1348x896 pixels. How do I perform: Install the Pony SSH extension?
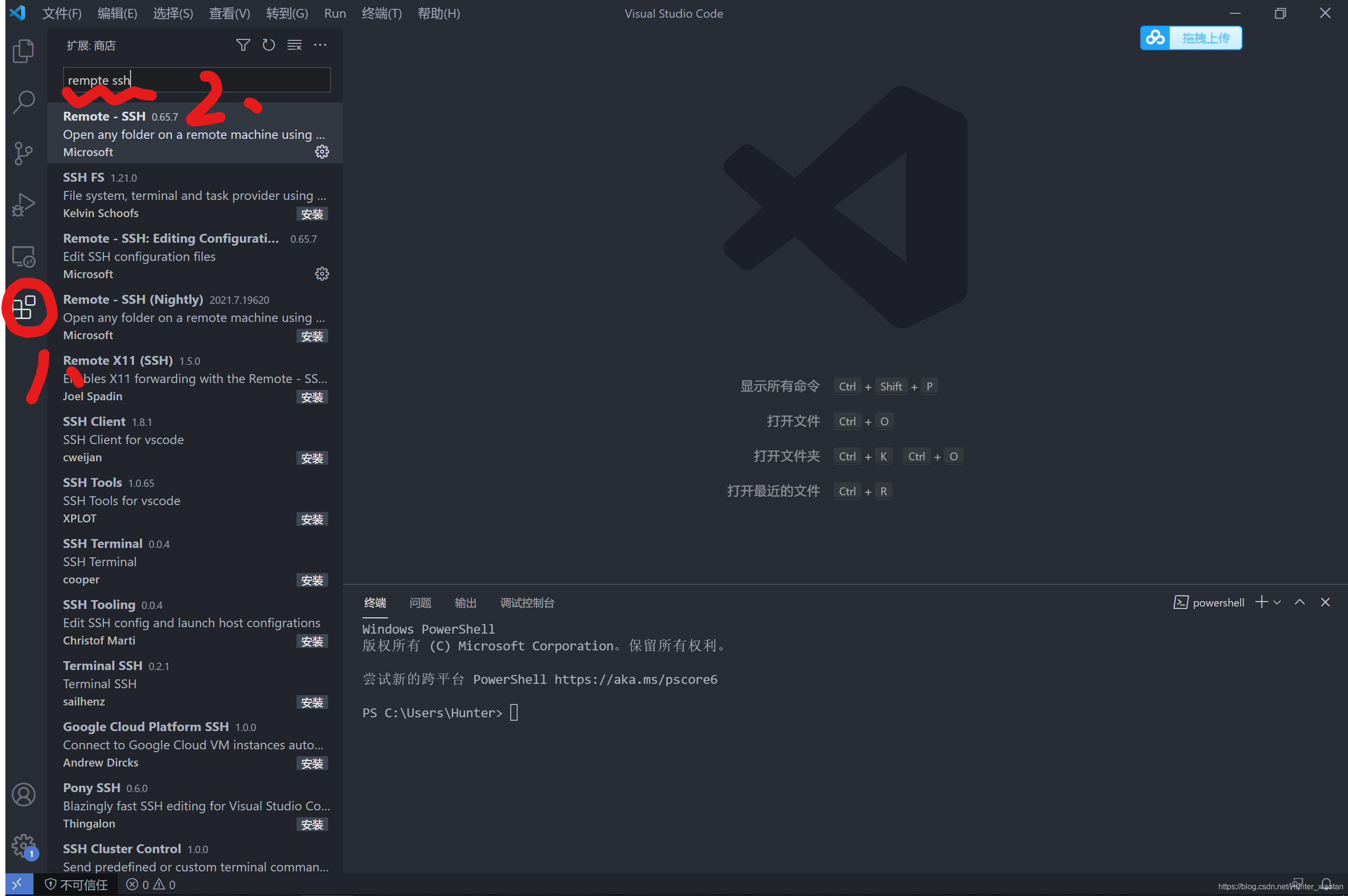[312, 825]
